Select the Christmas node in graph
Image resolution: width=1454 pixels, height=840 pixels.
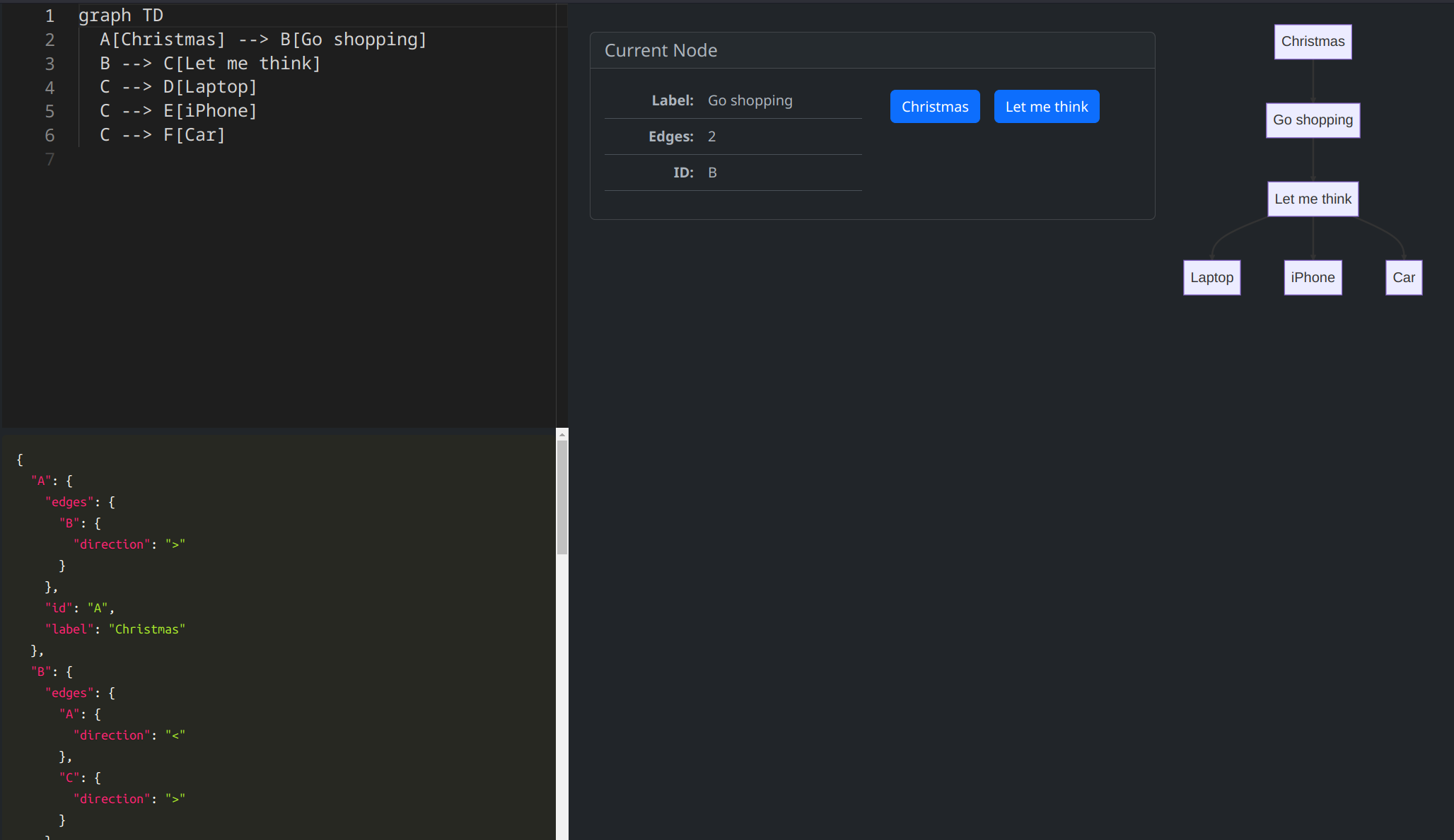(1313, 42)
